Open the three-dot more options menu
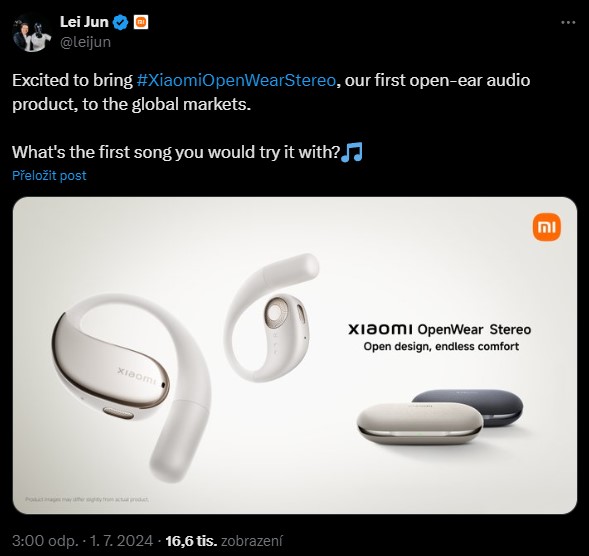 (x=568, y=23)
